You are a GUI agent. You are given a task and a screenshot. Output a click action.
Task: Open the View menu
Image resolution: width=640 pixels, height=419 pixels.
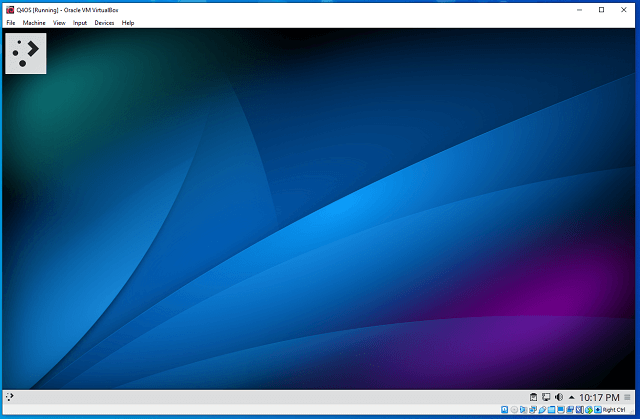pyautogui.click(x=59, y=22)
